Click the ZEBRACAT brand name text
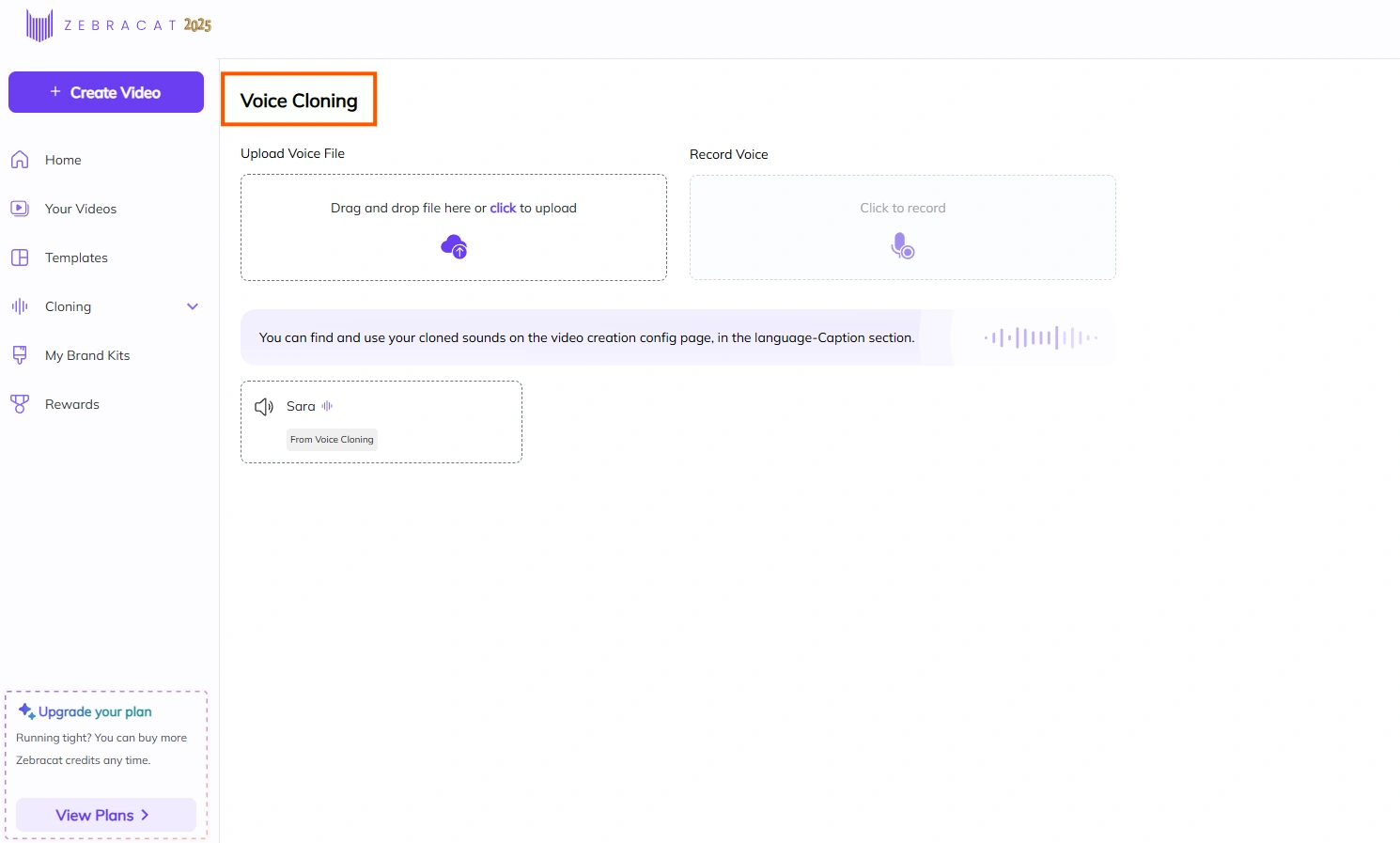This screenshot has width=1400, height=843. 120,25
